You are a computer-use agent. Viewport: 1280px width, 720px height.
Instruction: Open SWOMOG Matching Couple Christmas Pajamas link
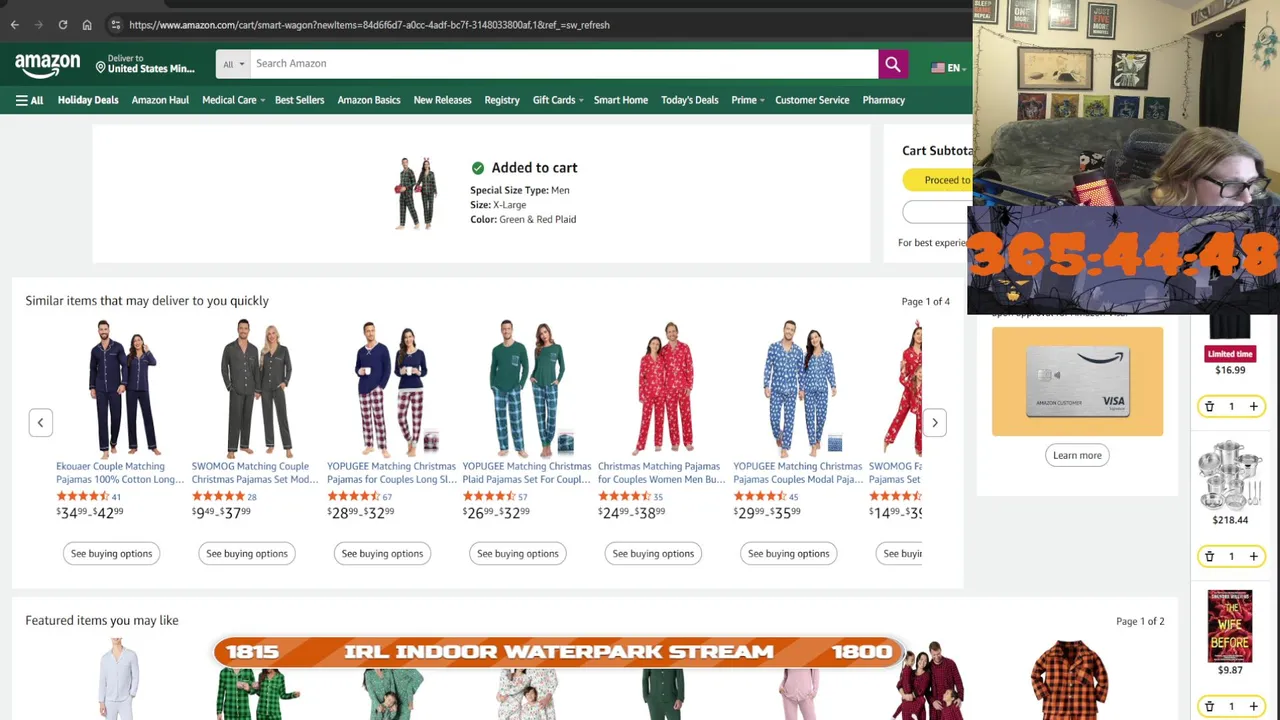(255, 472)
